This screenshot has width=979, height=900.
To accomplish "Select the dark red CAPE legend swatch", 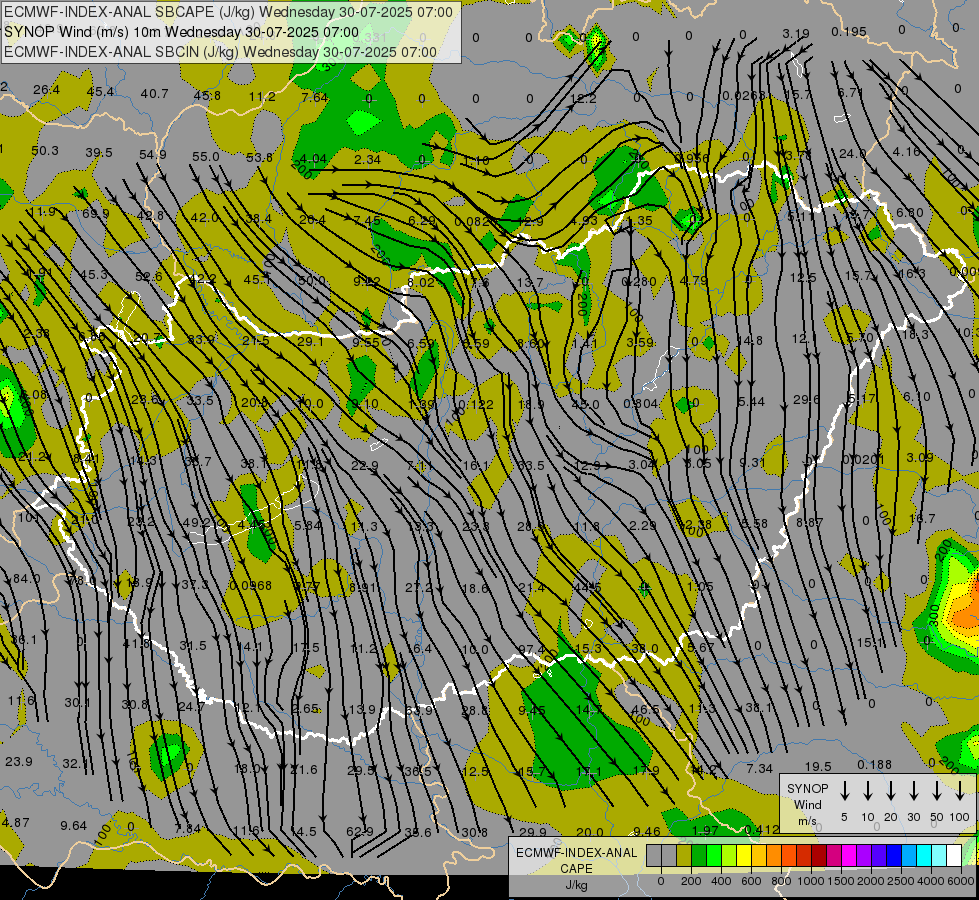I will point(819,855).
